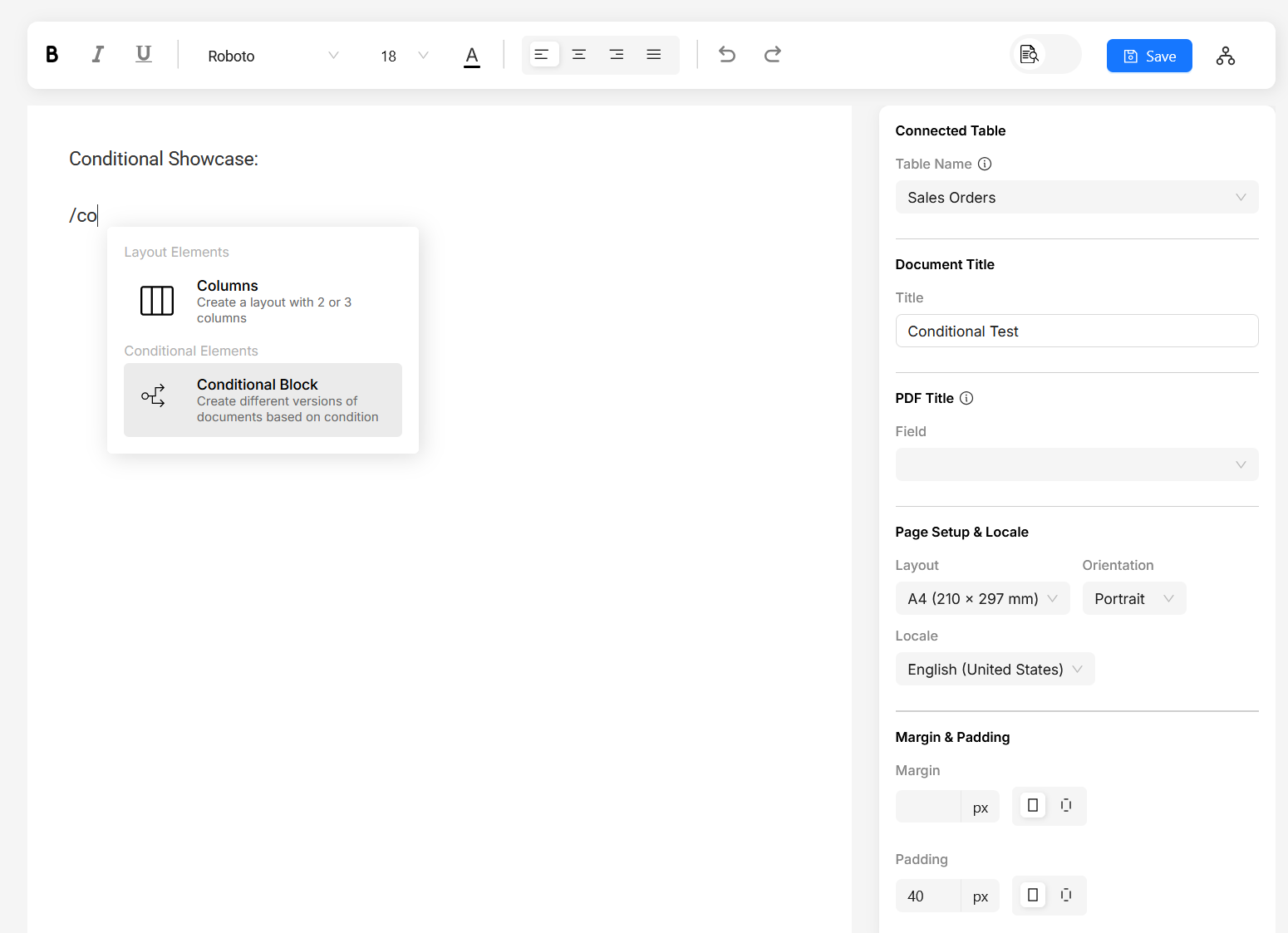The image size is (1288, 933).
Task: Undo the last action
Action: click(x=727, y=55)
